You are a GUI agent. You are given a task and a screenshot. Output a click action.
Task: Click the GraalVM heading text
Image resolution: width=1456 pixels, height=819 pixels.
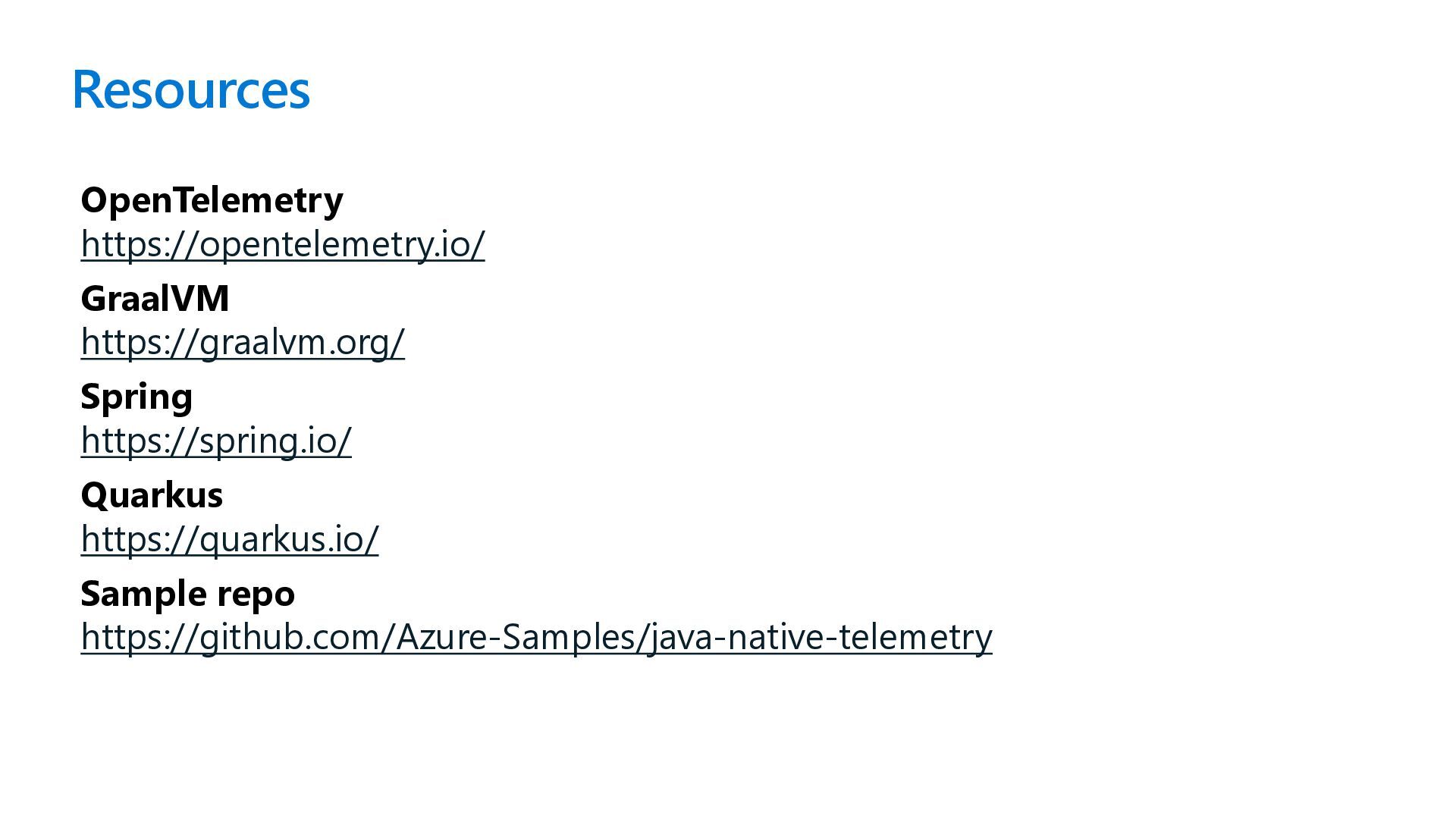point(155,298)
